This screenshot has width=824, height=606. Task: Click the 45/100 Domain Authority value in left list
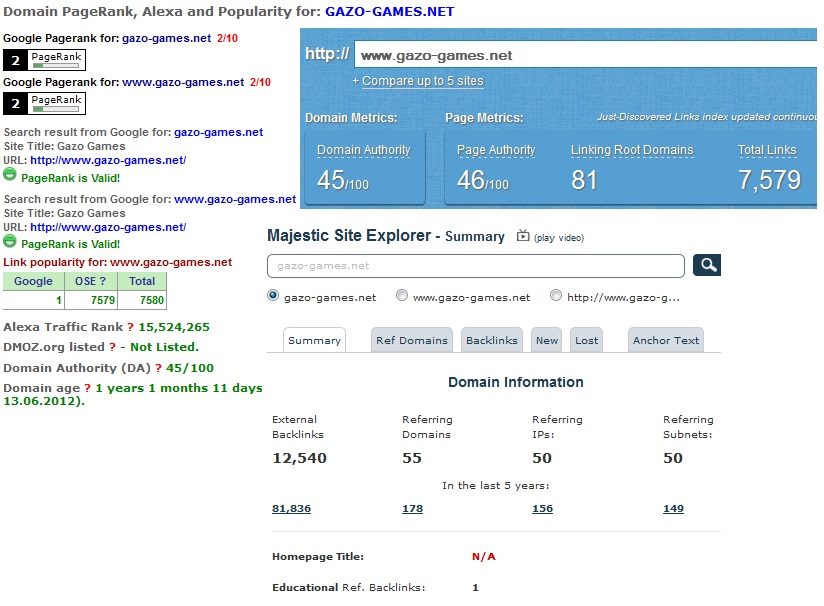pyautogui.click(x=190, y=368)
